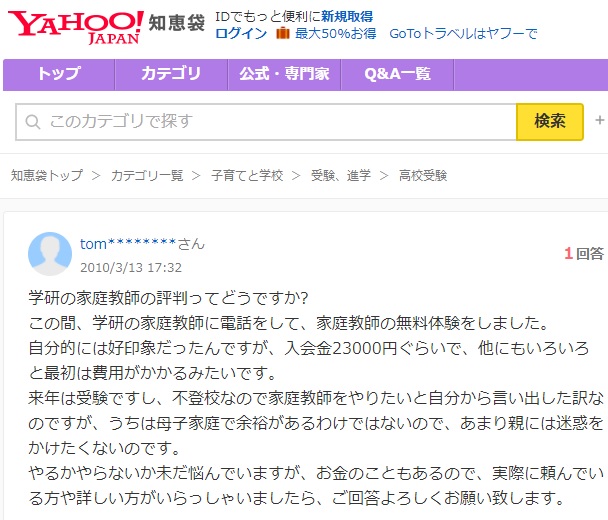Viewport: 608px width, 520px height.
Task: Go to 知恵袋トップ breadcrumb
Action: [47, 176]
